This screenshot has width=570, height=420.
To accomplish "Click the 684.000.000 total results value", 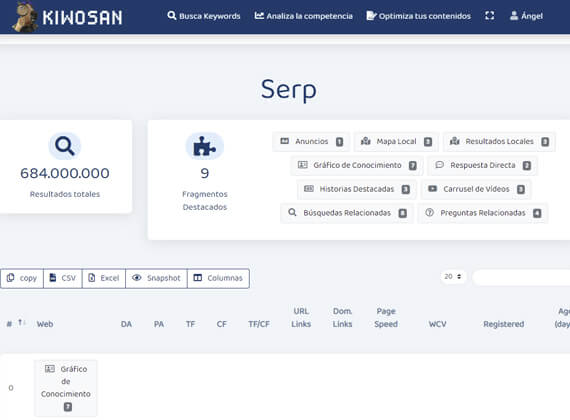I will pyautogui.click(x=65, y=173).
